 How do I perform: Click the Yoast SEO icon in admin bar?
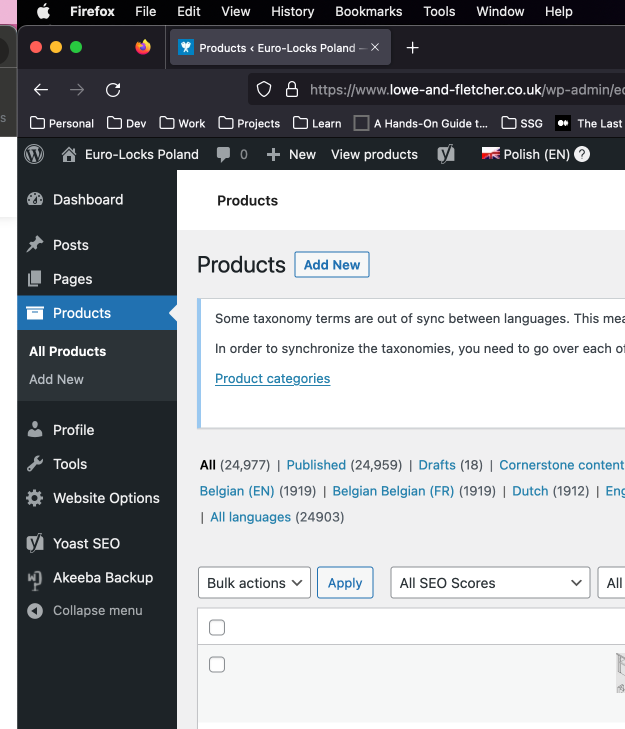[446, 154]
